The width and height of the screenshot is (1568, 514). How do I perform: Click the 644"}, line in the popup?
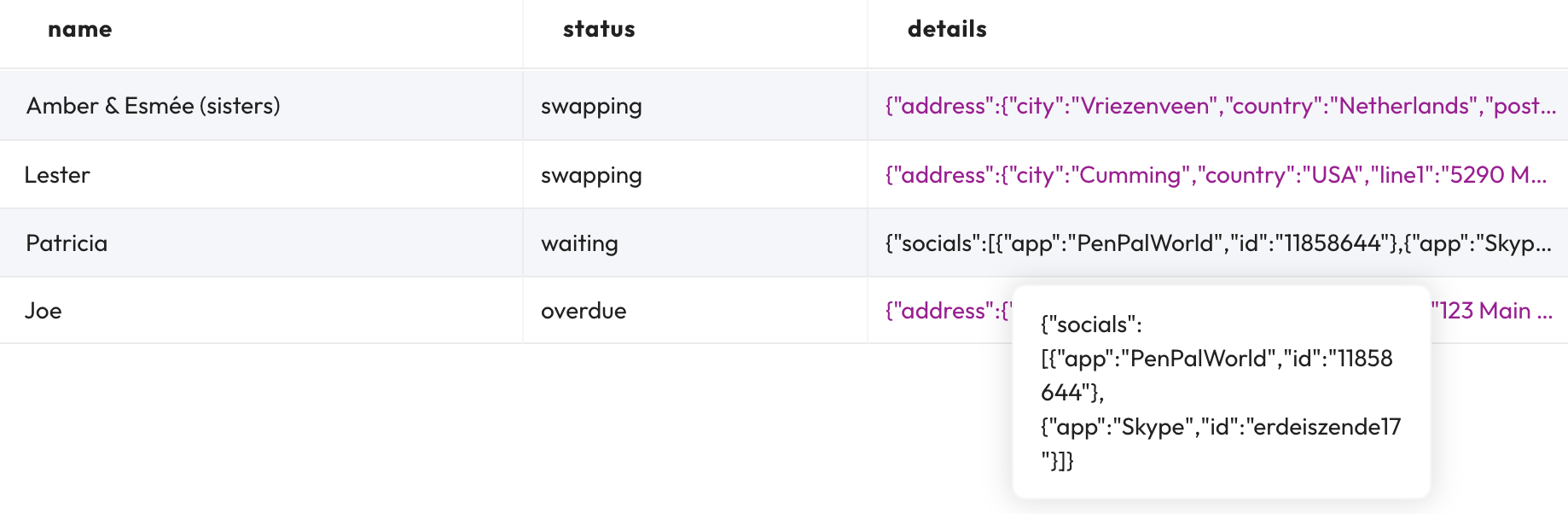point(1072,393)
